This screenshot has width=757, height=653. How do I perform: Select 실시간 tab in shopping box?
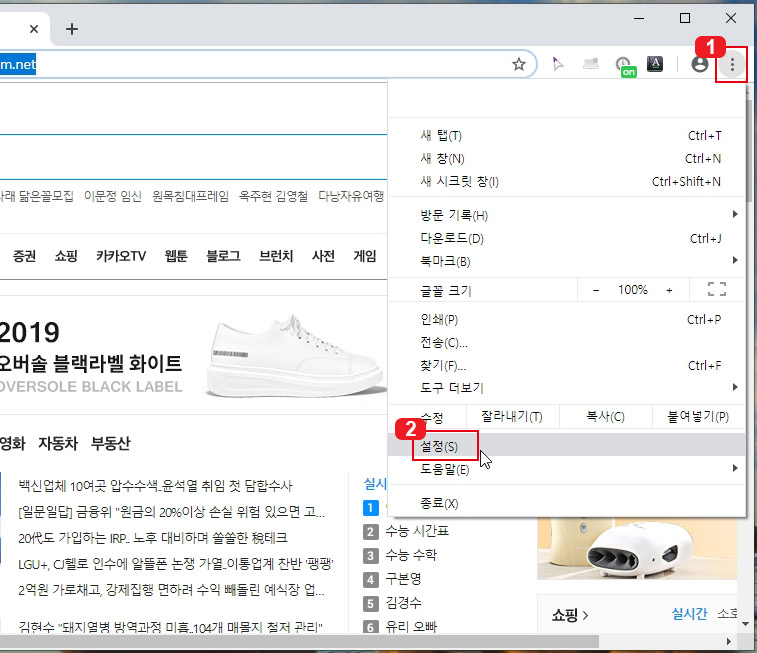(x=689, y=614)
